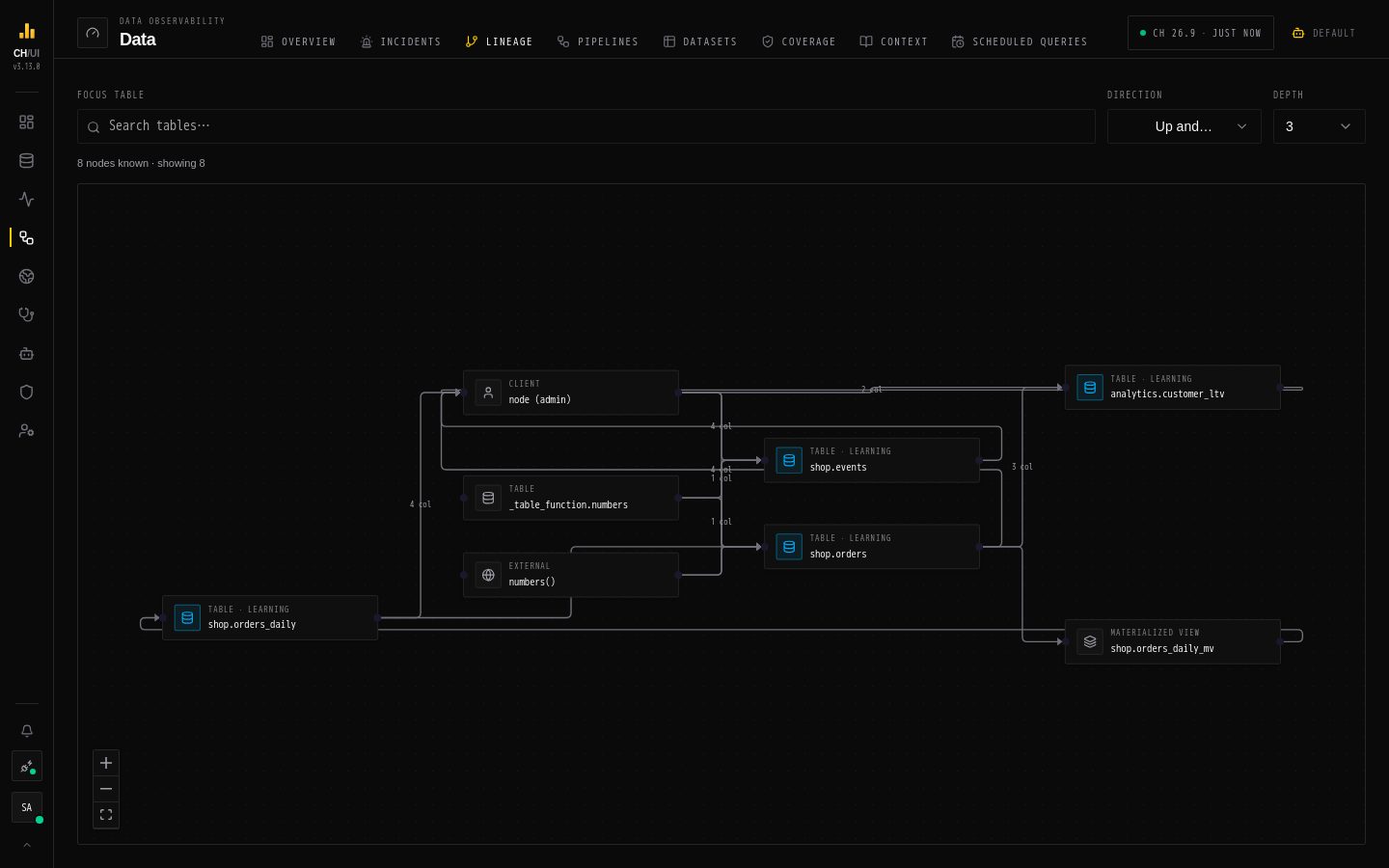Switch to the Pipelines tab
This screenshot has width=1389, height=868.
pos(597,41)
